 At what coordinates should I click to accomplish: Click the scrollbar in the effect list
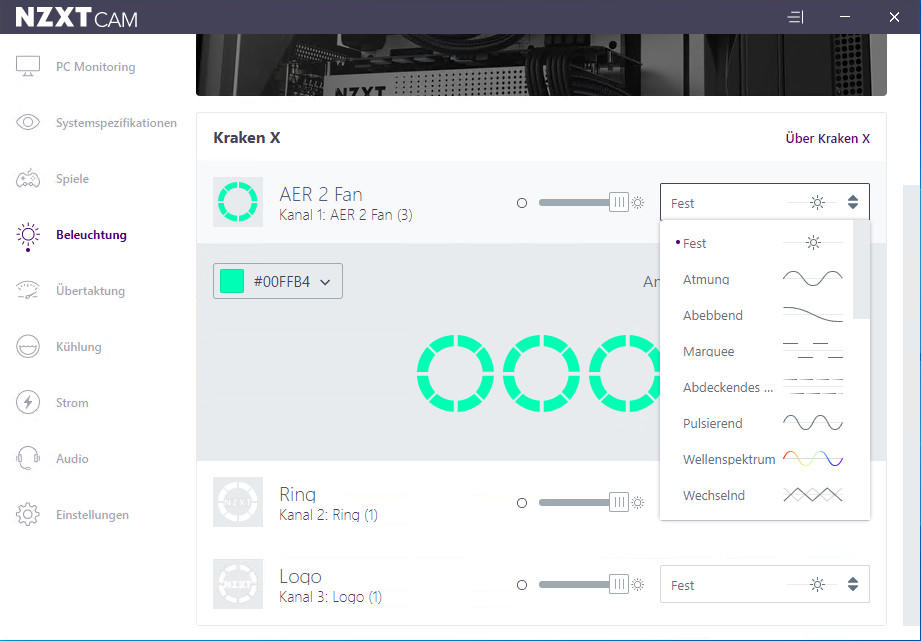point(861,270)
